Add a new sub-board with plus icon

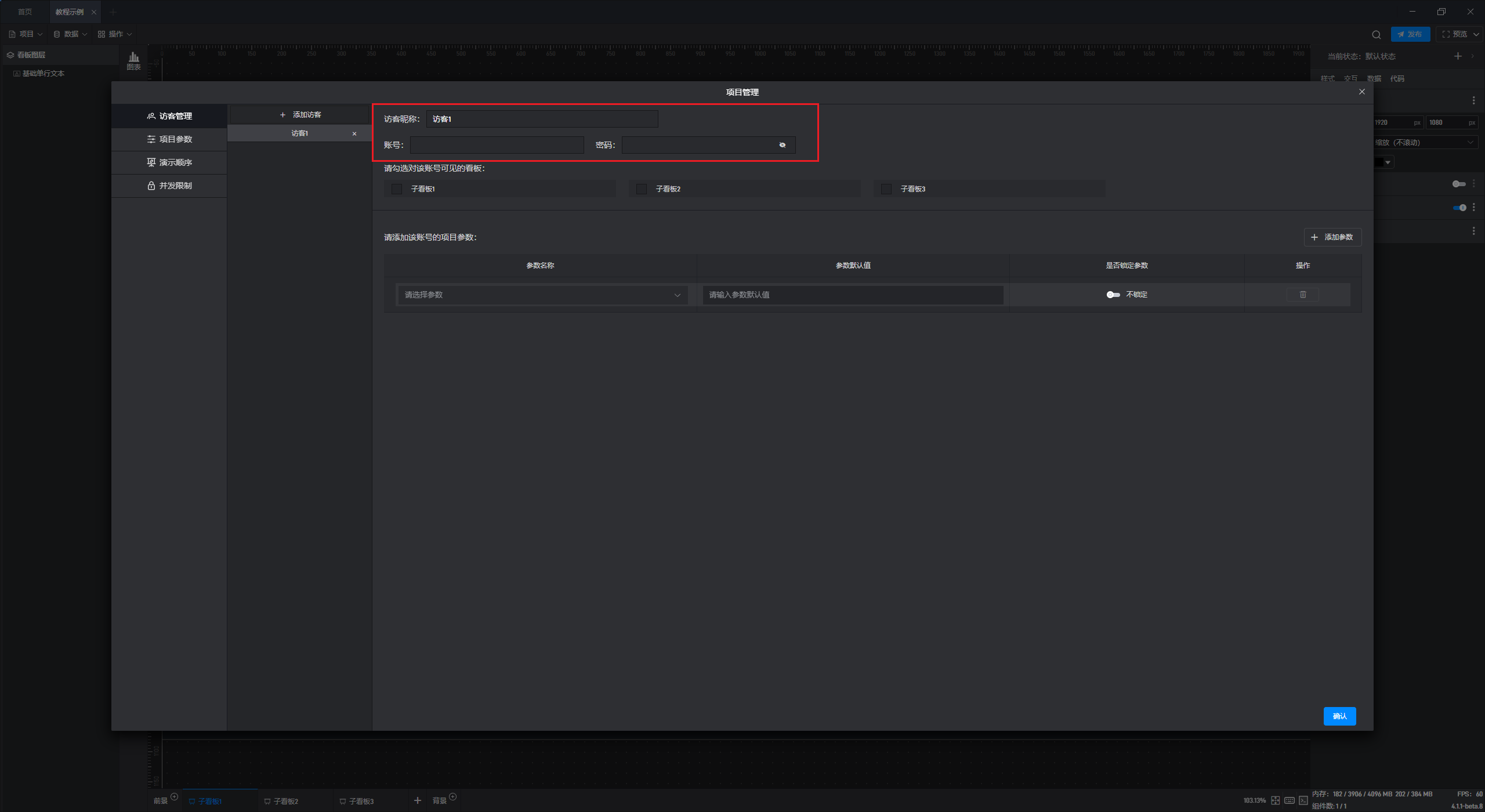click(x=417, y=800)
